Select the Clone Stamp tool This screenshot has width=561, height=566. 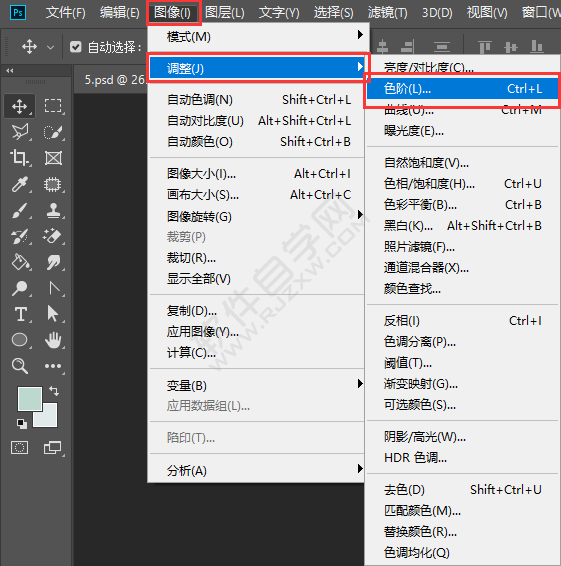53,210
